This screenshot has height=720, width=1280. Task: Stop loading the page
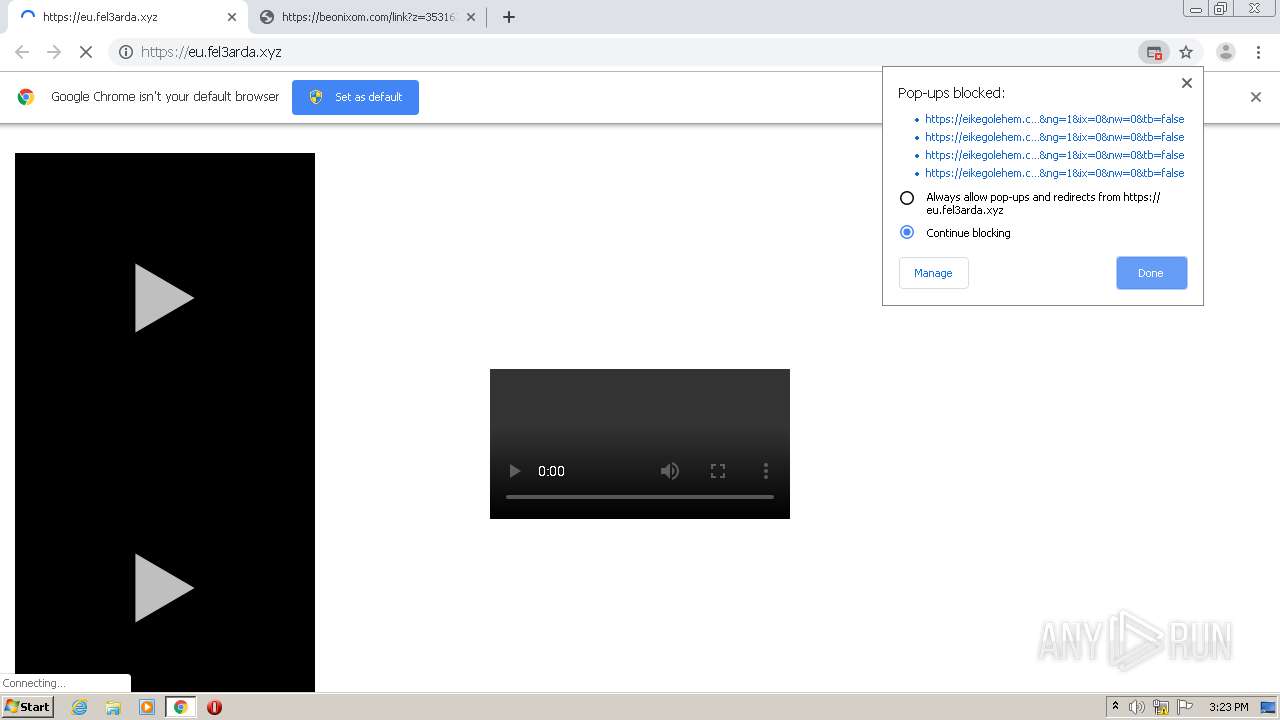(86, 52)
